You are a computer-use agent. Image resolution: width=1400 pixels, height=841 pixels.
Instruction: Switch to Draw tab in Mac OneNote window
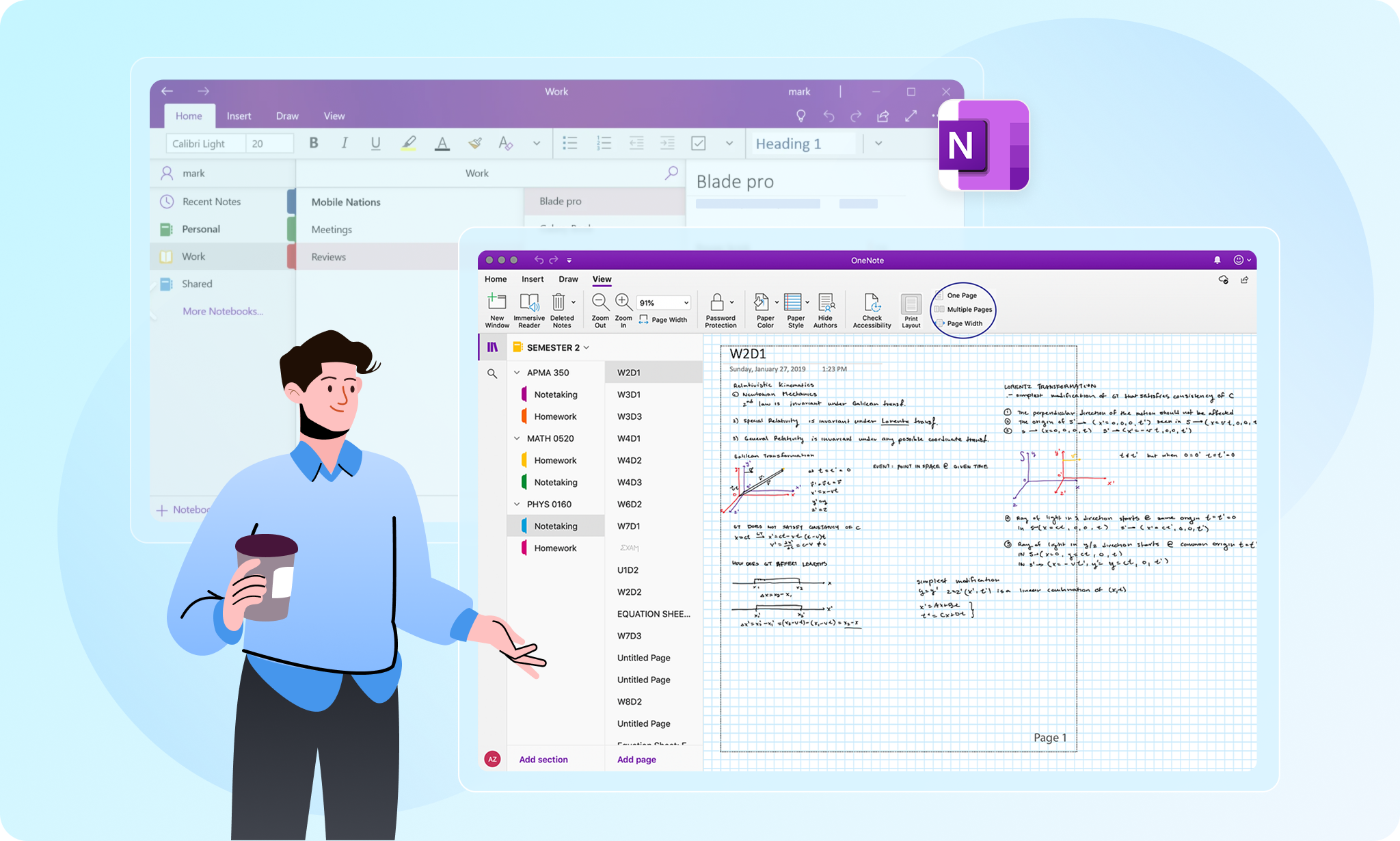(x=568, y=279)
